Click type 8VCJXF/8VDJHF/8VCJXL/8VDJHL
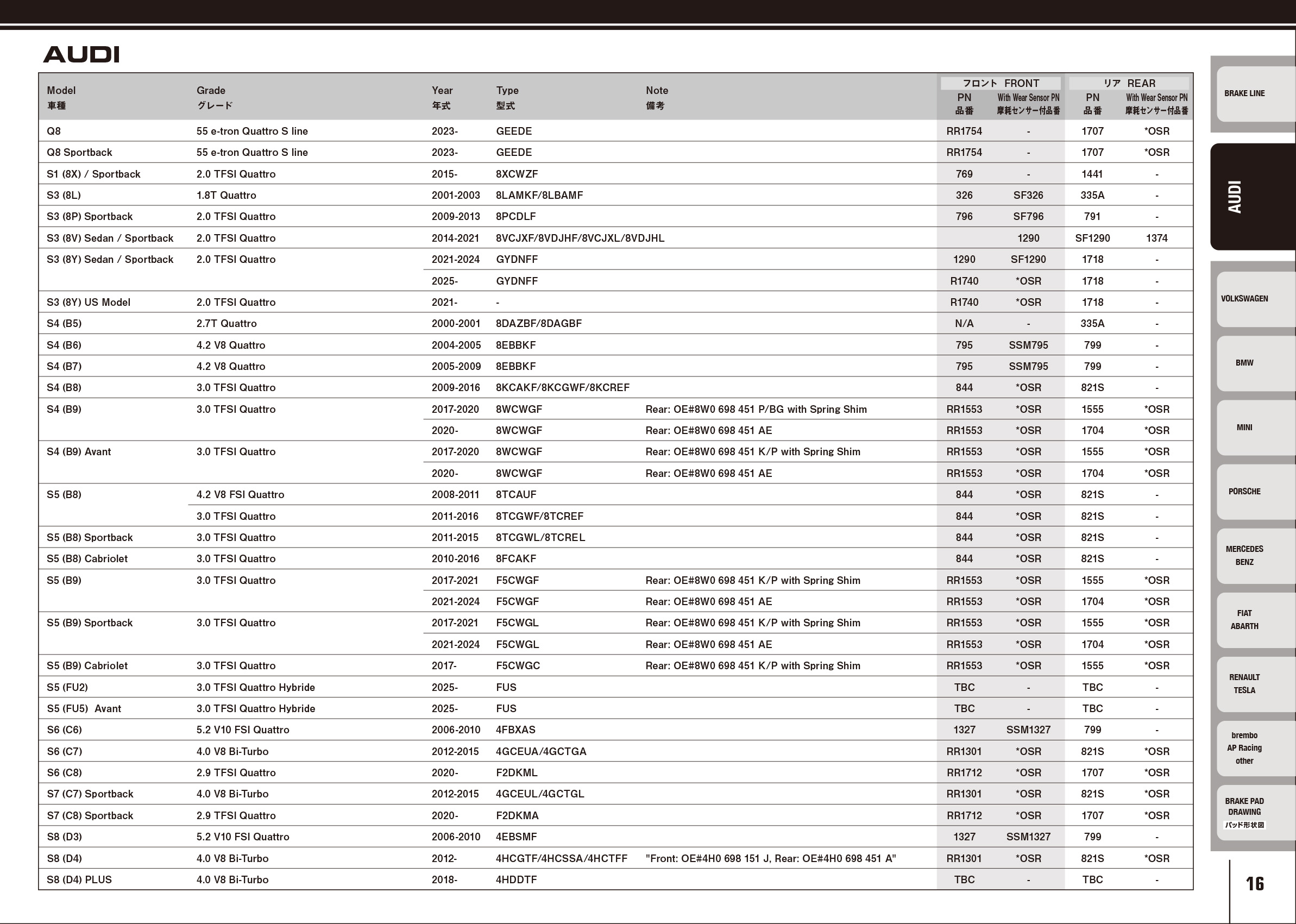This screenshot has width=1296, height=924. click(580, 238)
